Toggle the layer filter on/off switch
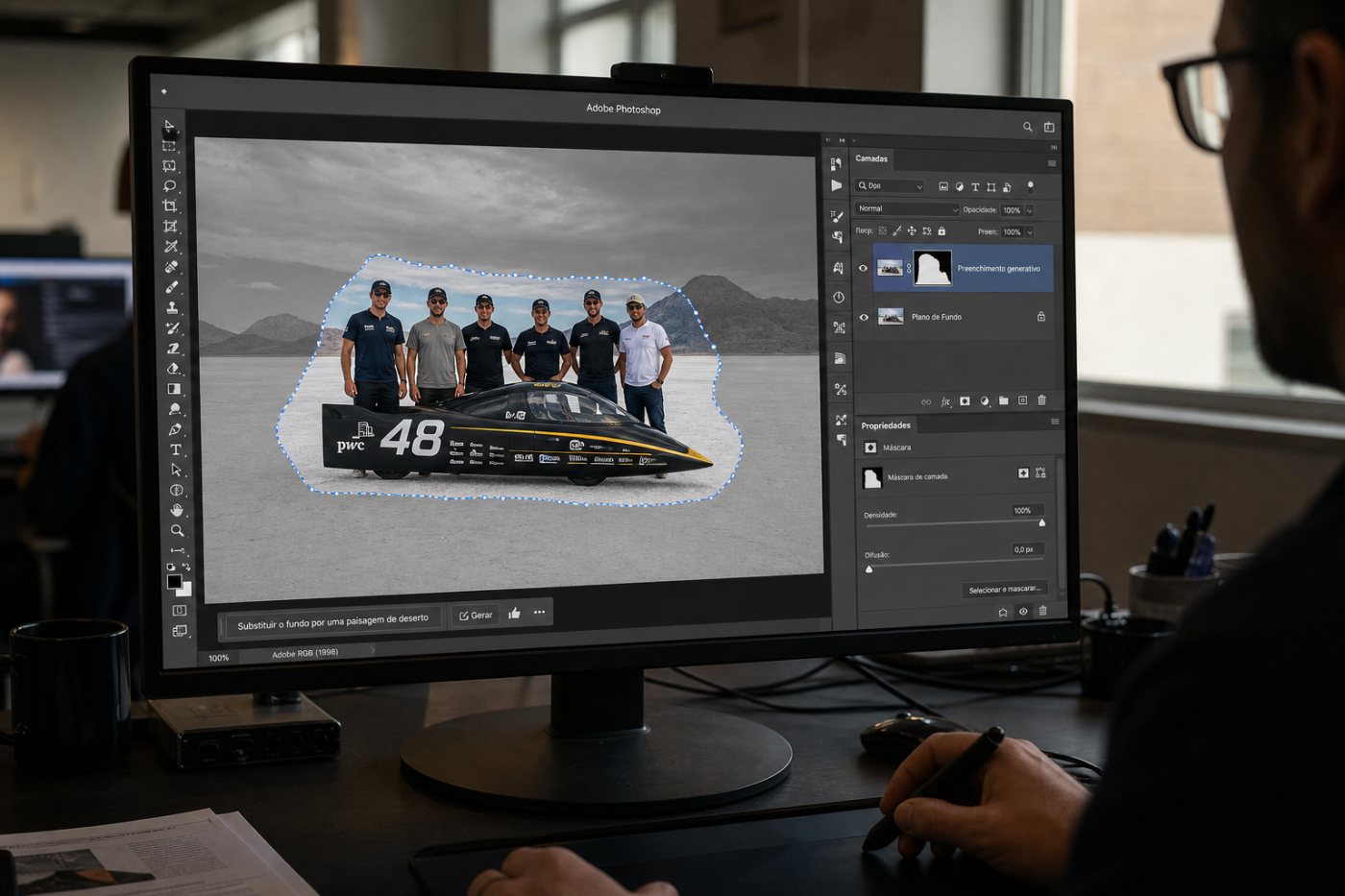This screenshot has height=896, width=1345. 1030,187
